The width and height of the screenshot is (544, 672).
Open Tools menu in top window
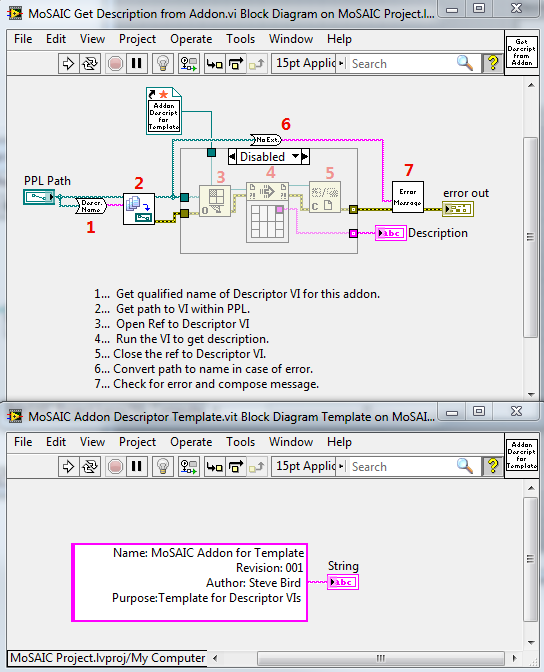tap(240, 39)
